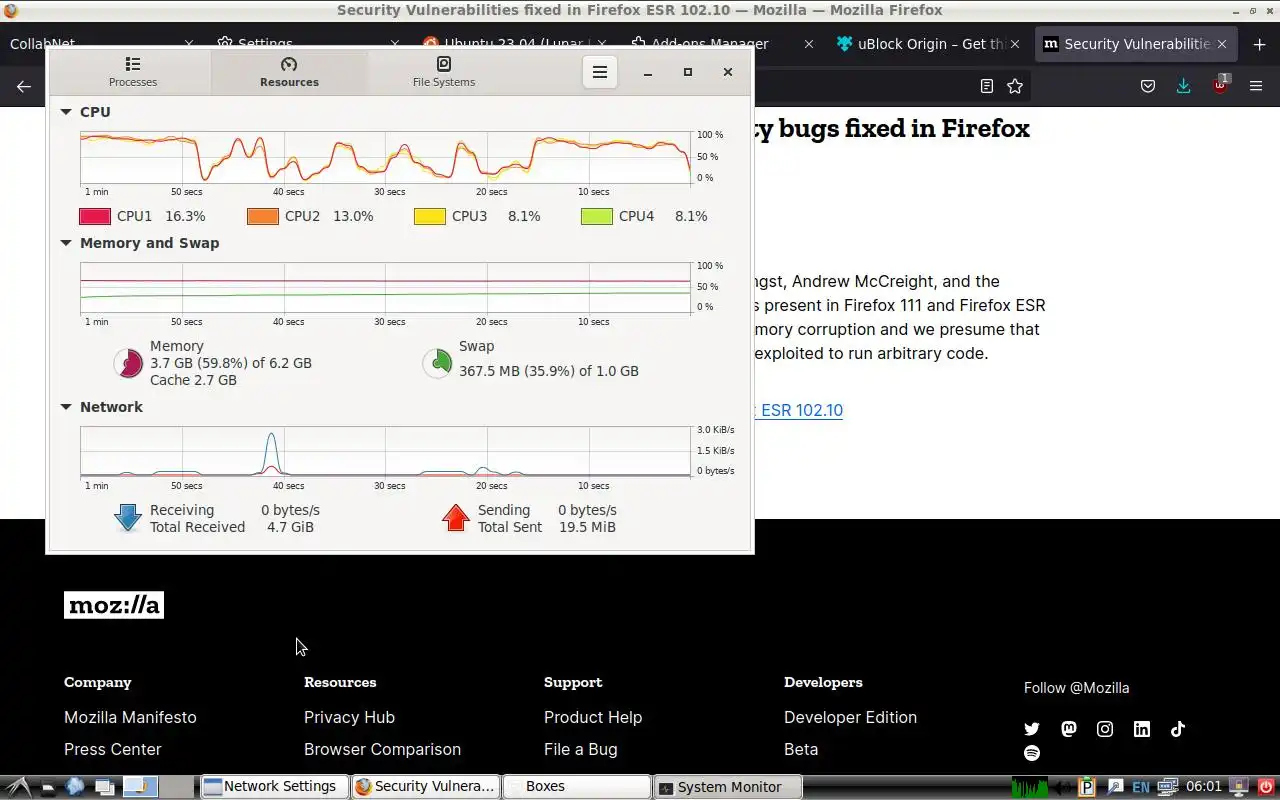Viewport: 1280px width, 800px height.
Task: Toggle Firefox reader view icon
Action: click(987, 86)
